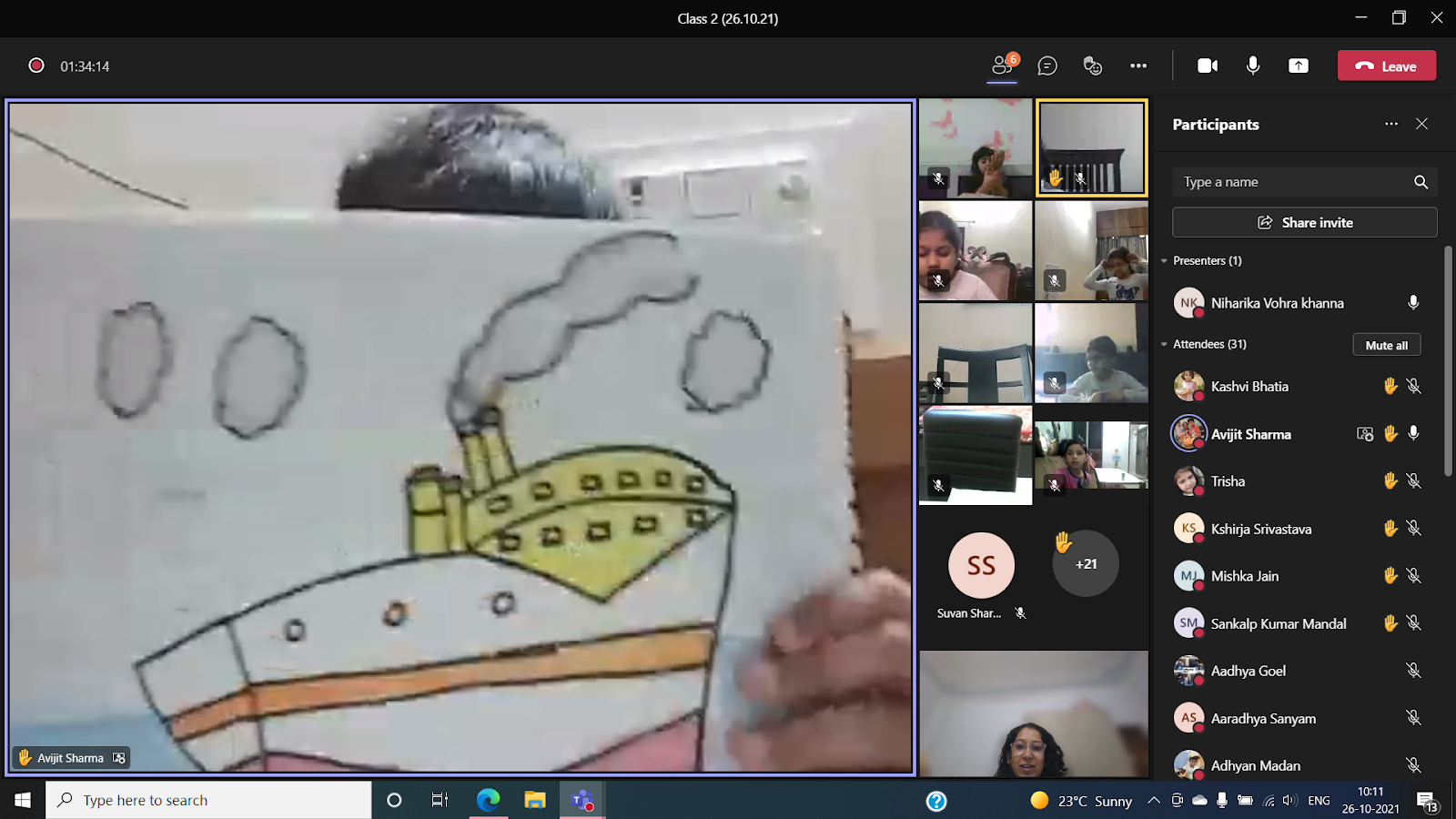Screen dimensions: 1456x819
Task: Click the Windows taskbar search box
Action: pyautogui.click(x=208, y=800)
